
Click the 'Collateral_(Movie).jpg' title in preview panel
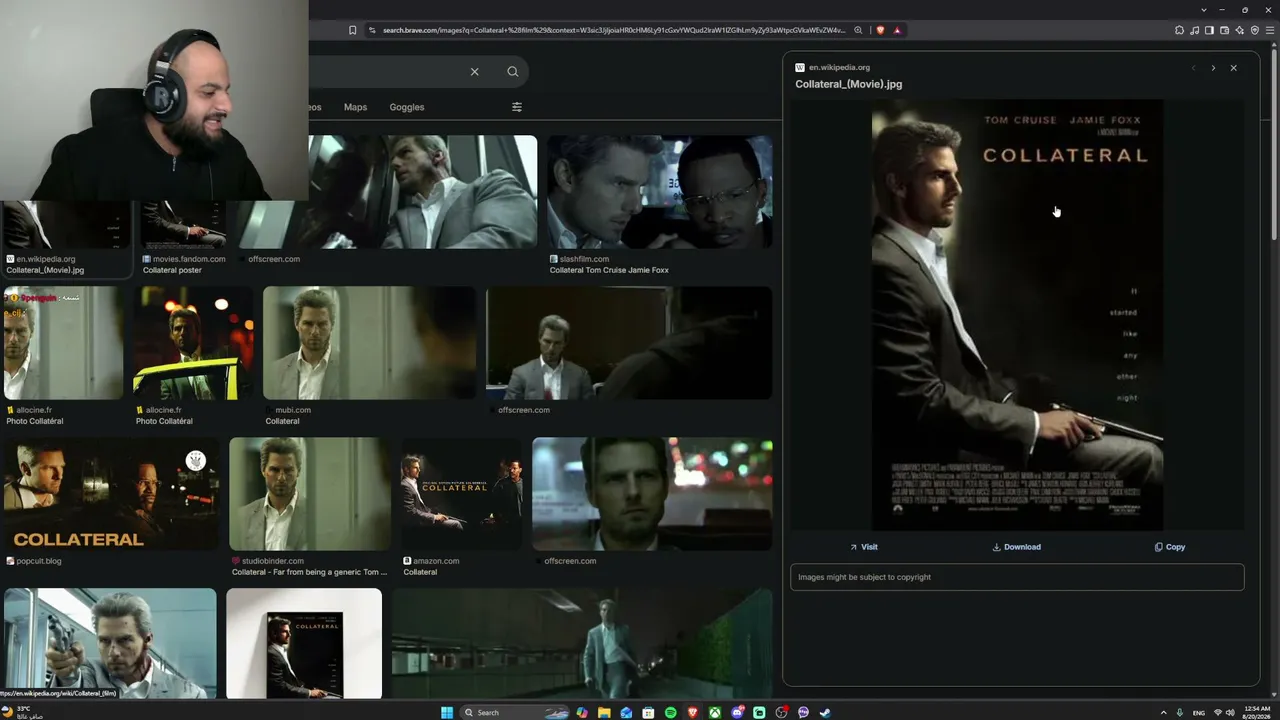point(849,84)
